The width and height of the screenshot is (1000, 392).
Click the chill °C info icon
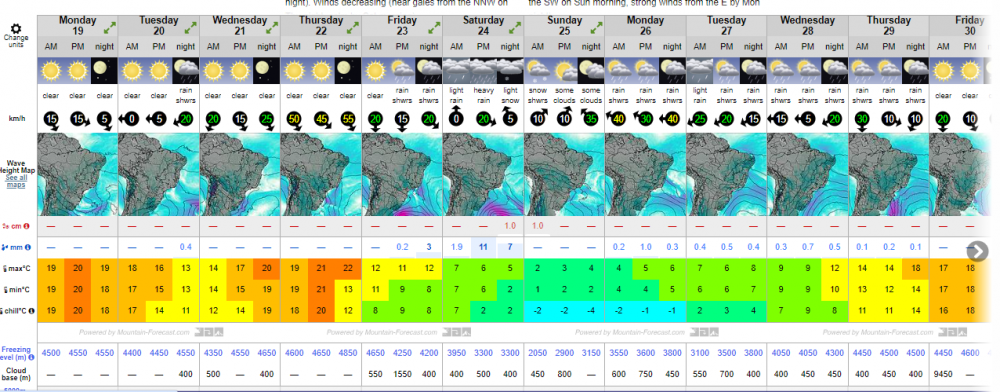point(31,310)
